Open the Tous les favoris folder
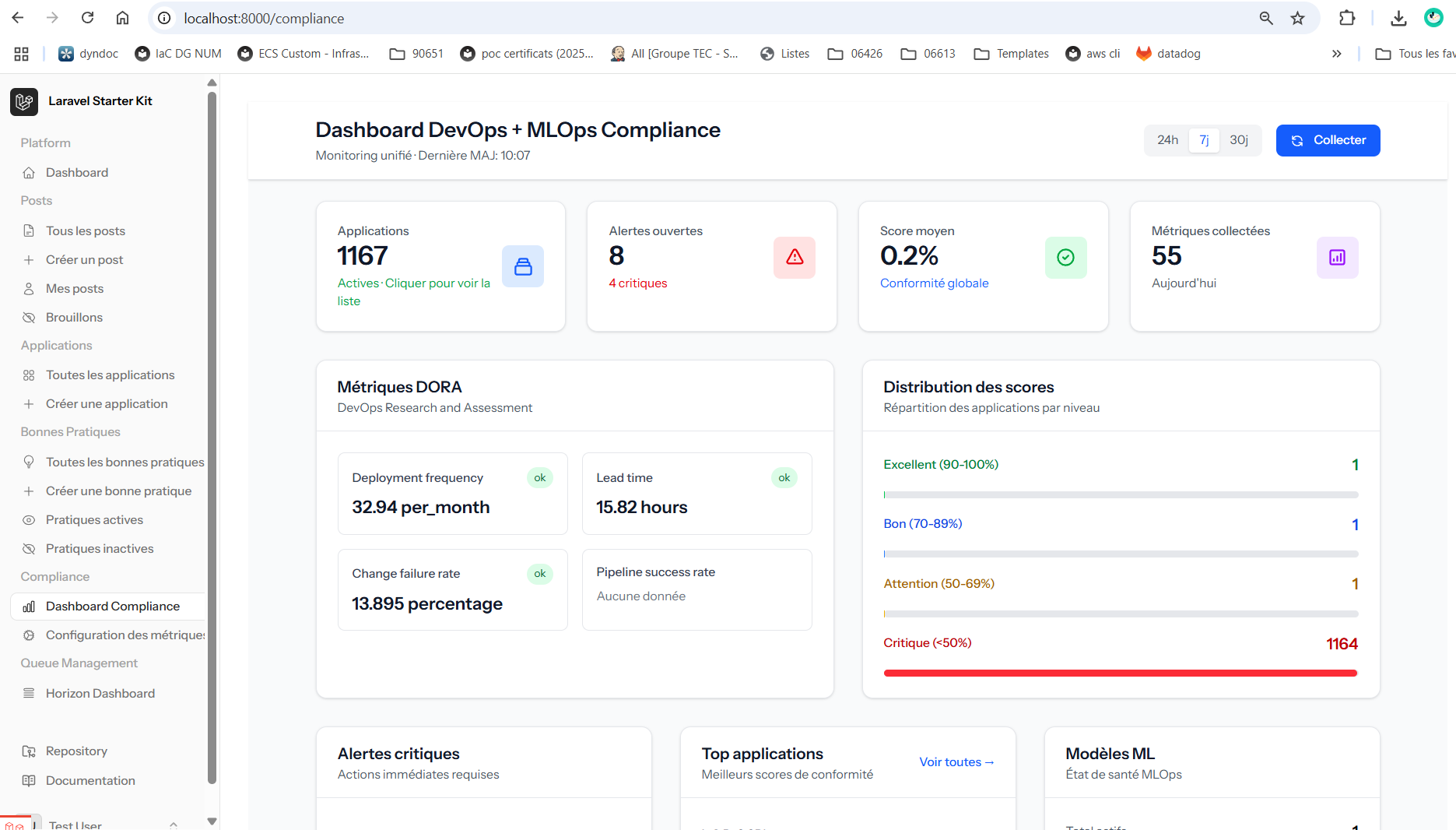This screenshot has width=1456, height=830. (1415, 54)
